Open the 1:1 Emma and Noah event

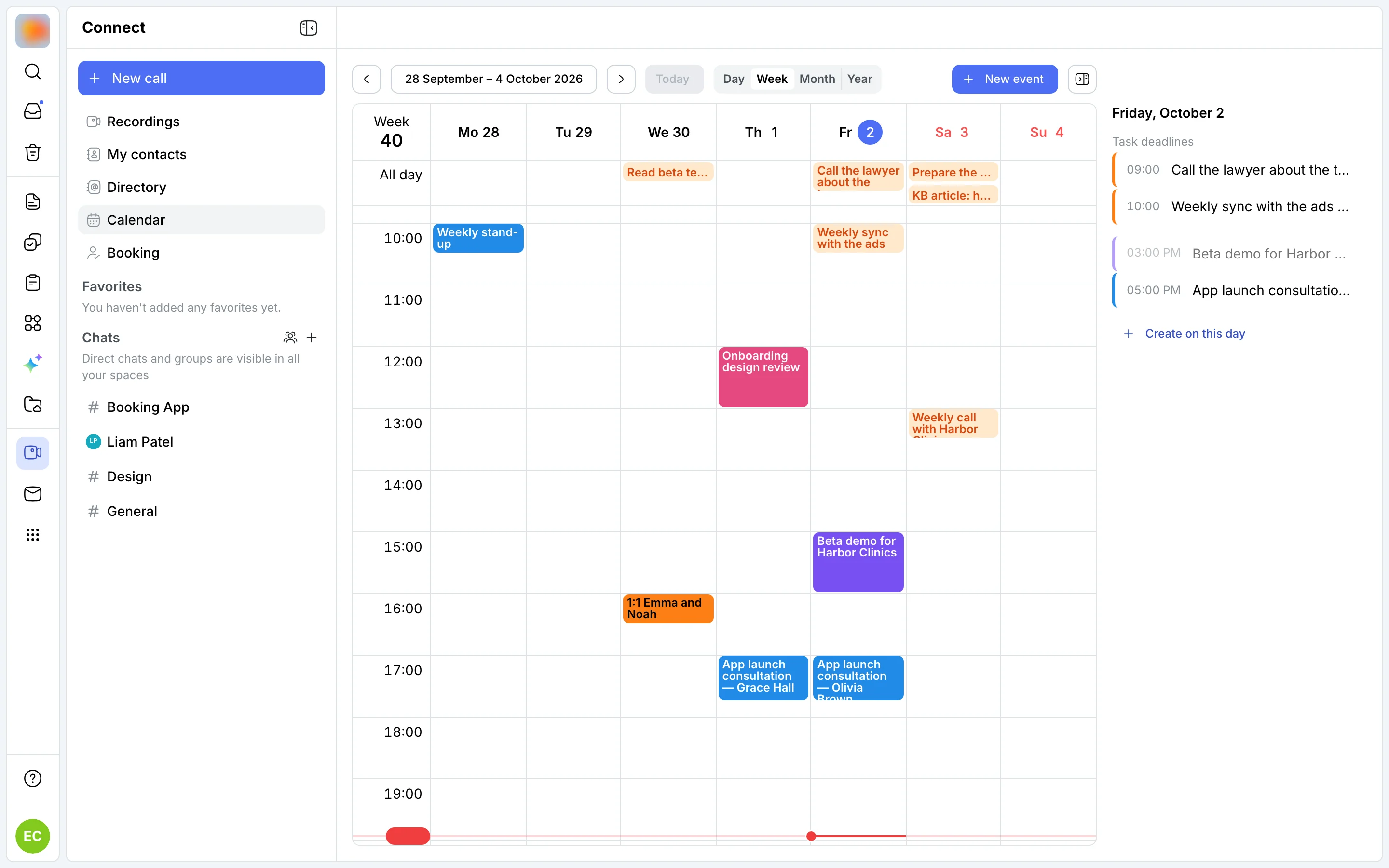pyautogui.click(x=668, y=608)
